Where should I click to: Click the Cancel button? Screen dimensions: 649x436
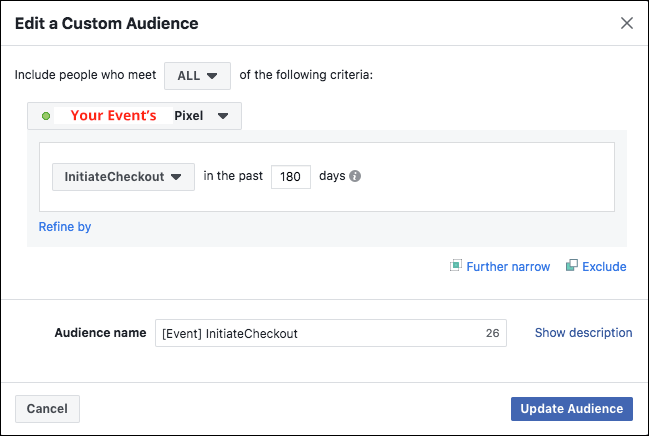(47, 409)
